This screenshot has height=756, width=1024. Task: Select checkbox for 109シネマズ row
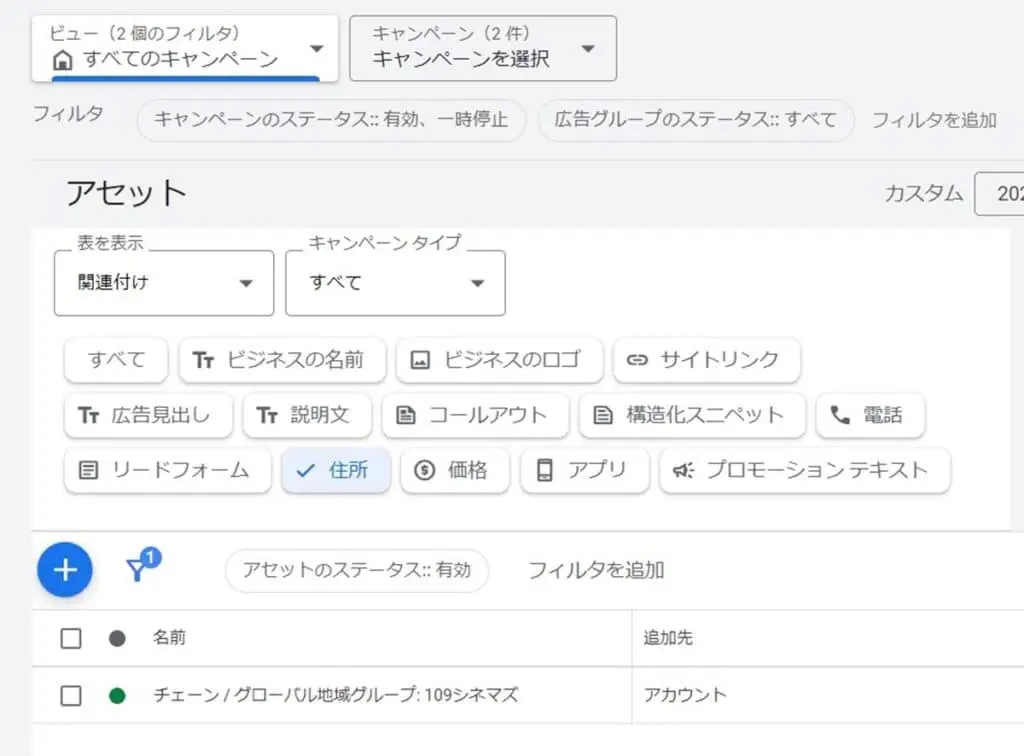click(x=70, y=696)
